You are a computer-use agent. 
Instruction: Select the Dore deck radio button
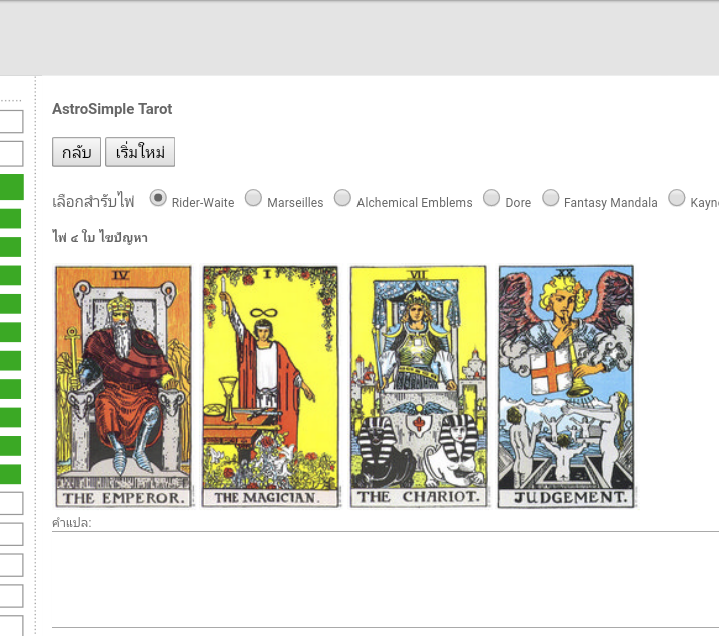492,198
